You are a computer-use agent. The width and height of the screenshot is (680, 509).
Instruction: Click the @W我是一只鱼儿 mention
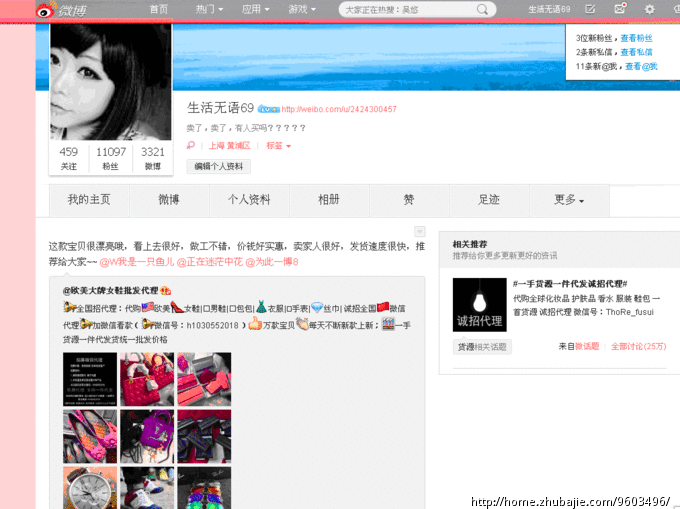[137, 262]
